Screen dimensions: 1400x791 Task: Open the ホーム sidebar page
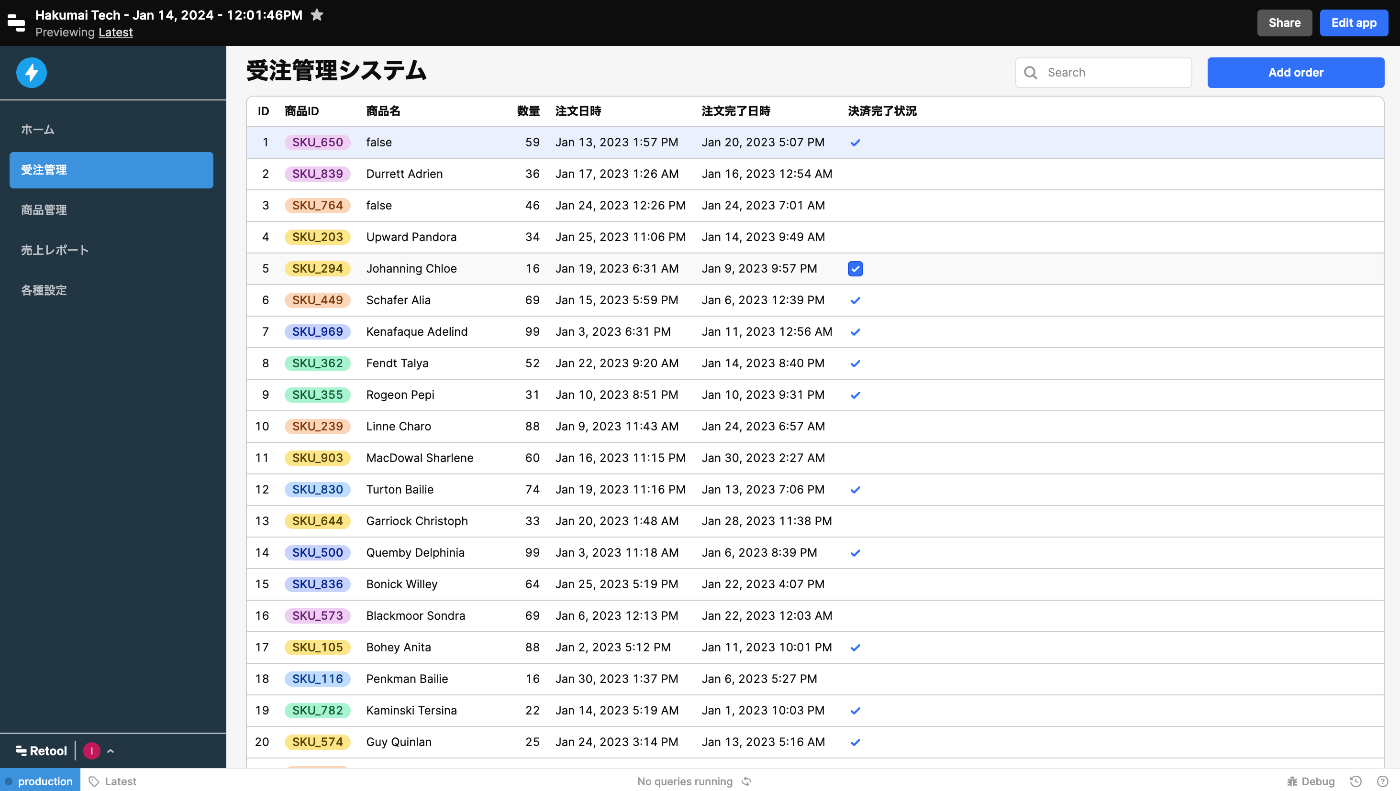pos(112,130)
